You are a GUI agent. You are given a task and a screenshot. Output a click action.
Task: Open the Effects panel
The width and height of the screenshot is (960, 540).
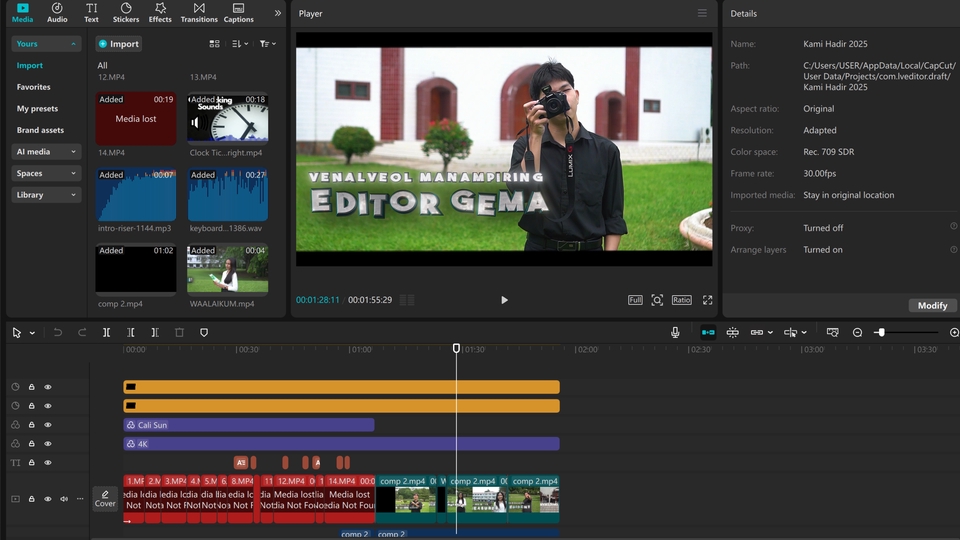point(160,12)
